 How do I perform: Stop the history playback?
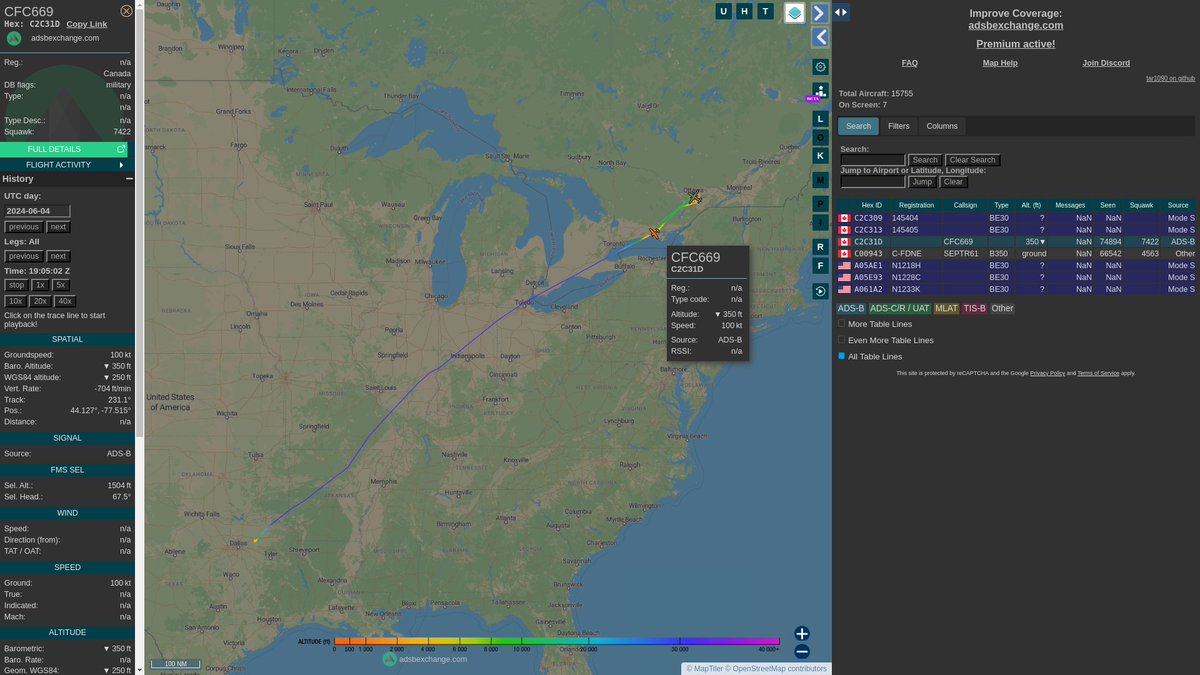(16, 285)
